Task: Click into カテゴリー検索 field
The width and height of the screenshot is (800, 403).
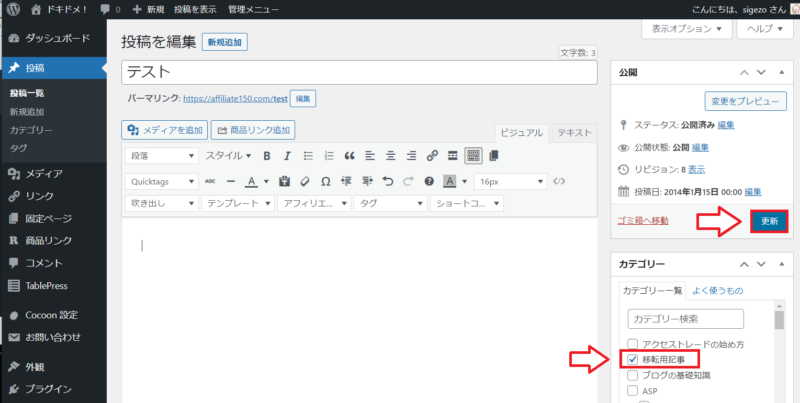Action: pyautogui.click(x=686, y=319)
